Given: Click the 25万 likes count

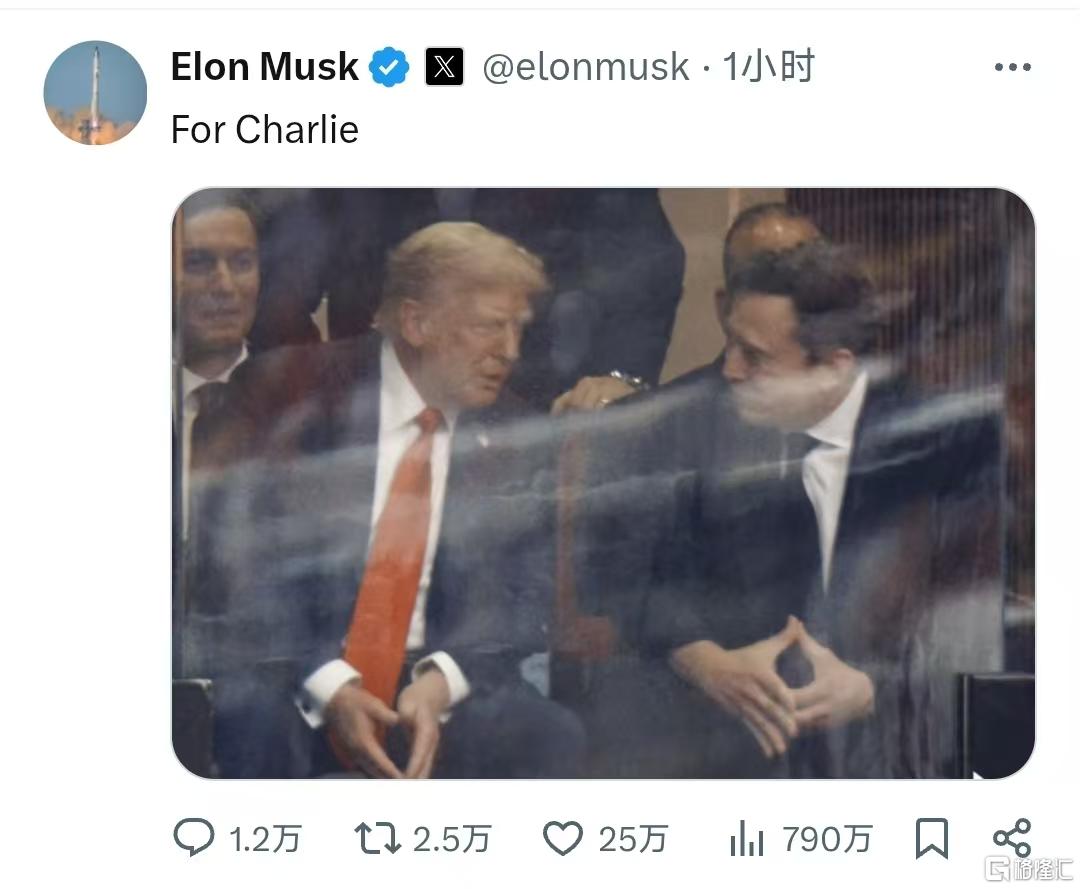Looking at the screenshot, I should (x=633, y=840).
